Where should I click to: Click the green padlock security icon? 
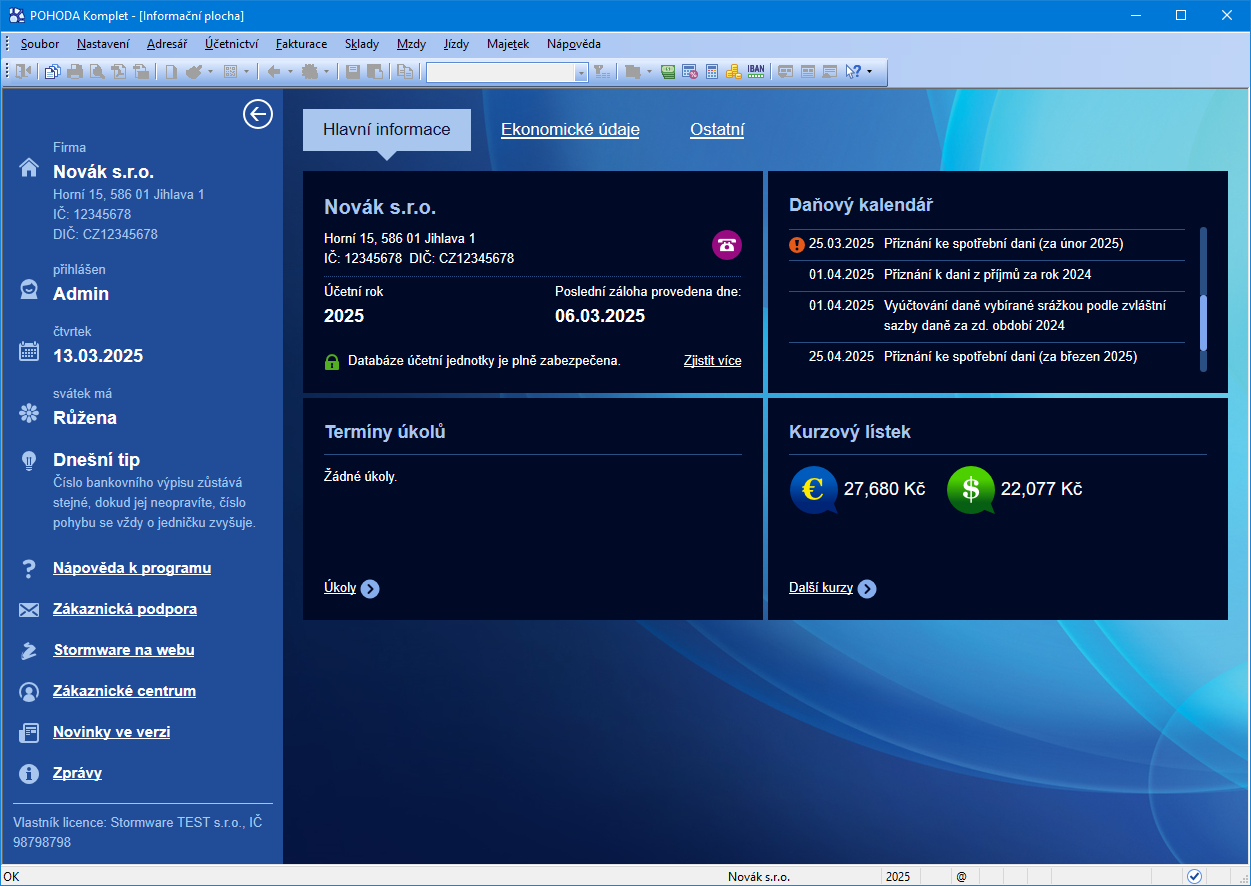pos(332,362)
